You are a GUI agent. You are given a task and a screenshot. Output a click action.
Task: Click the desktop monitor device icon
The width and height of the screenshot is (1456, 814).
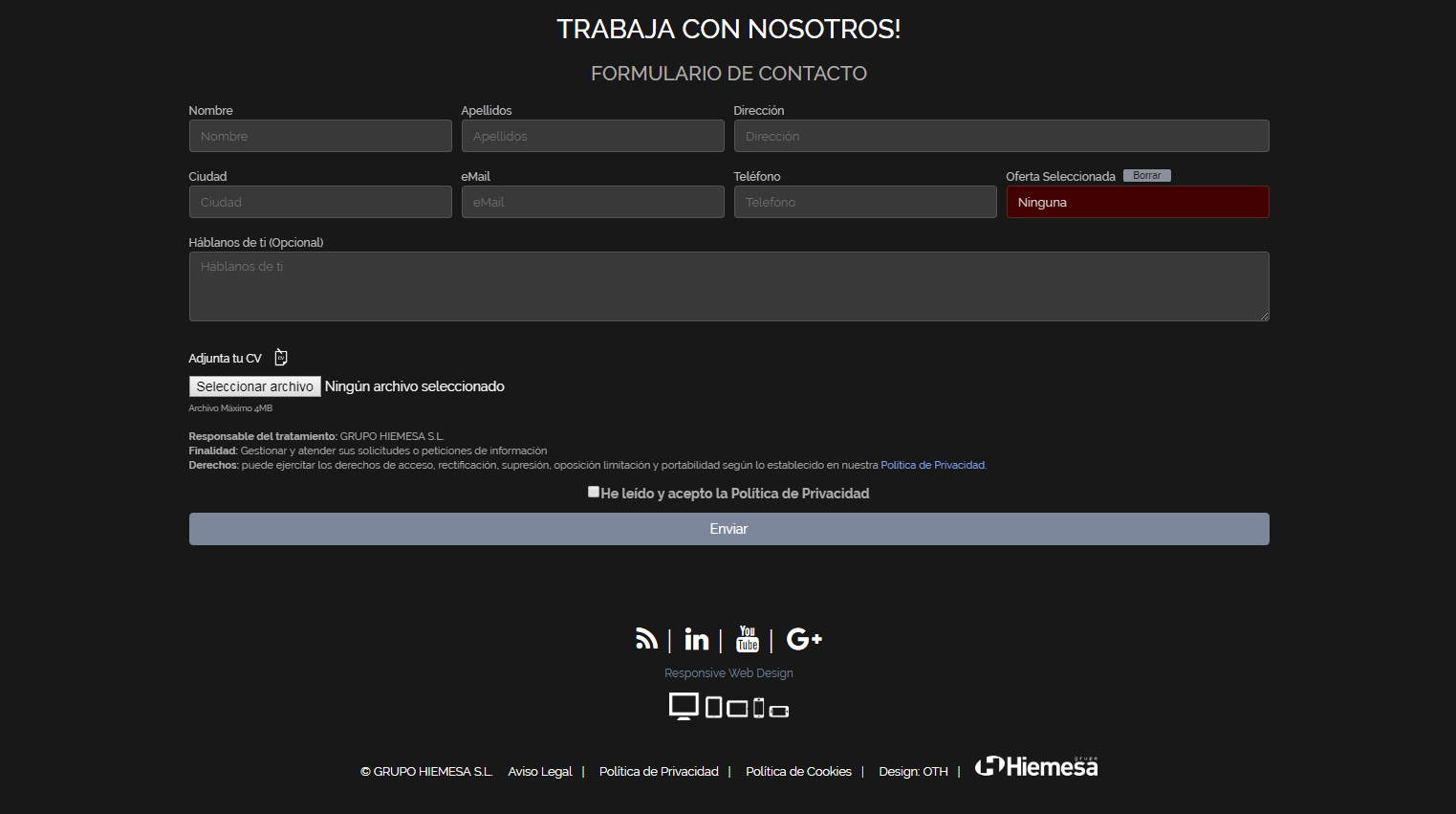click(683, 706)
